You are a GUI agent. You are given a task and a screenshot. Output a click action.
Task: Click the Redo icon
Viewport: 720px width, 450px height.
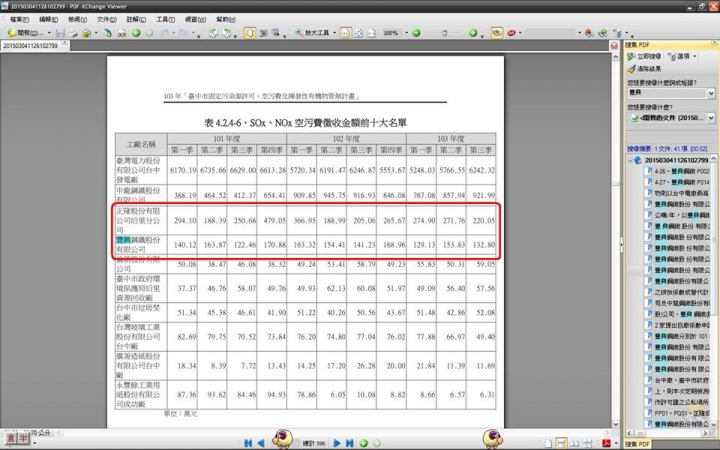tap(183, 33)
